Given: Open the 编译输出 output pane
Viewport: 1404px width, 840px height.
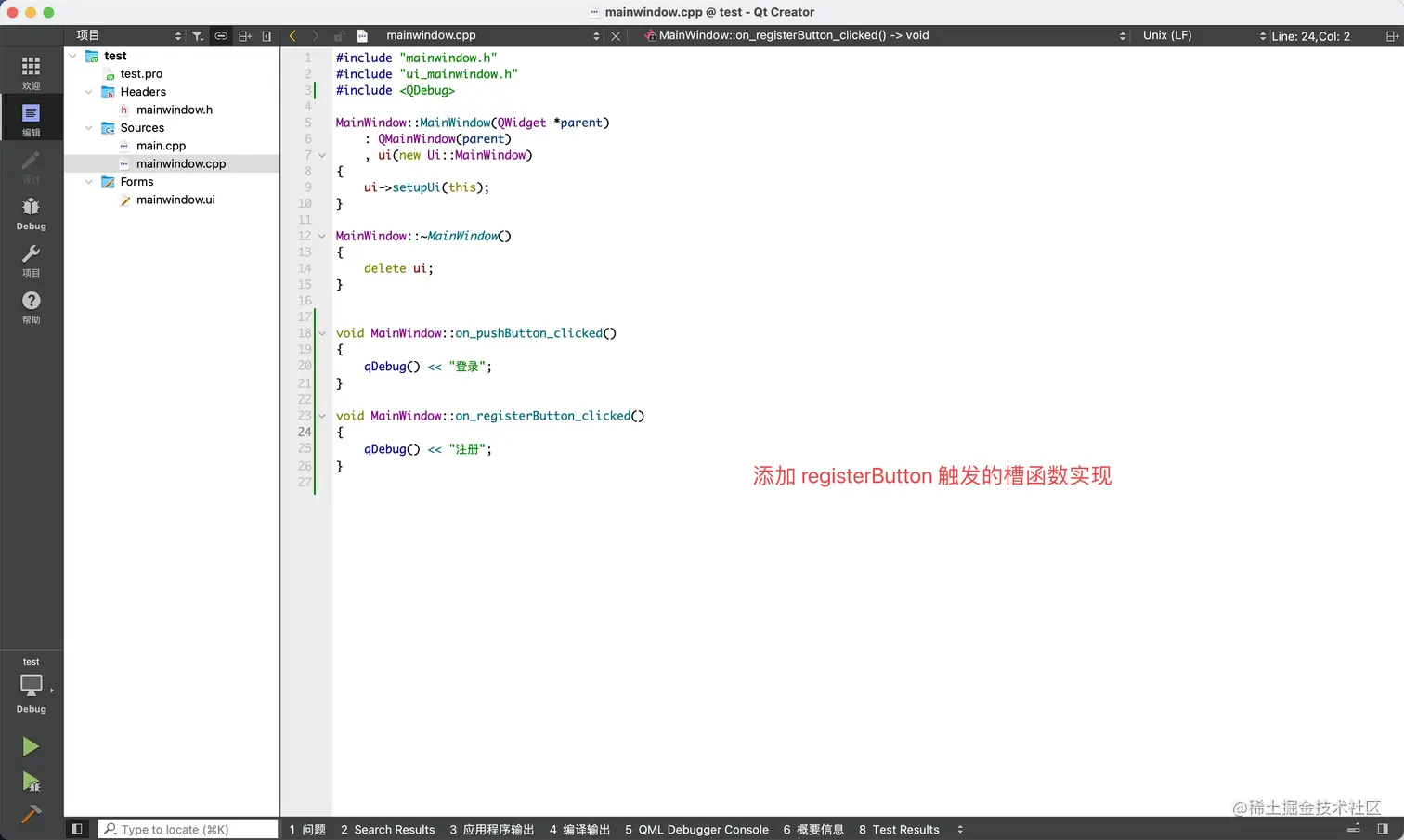Looking at the screenshot, I should (579, 829).
